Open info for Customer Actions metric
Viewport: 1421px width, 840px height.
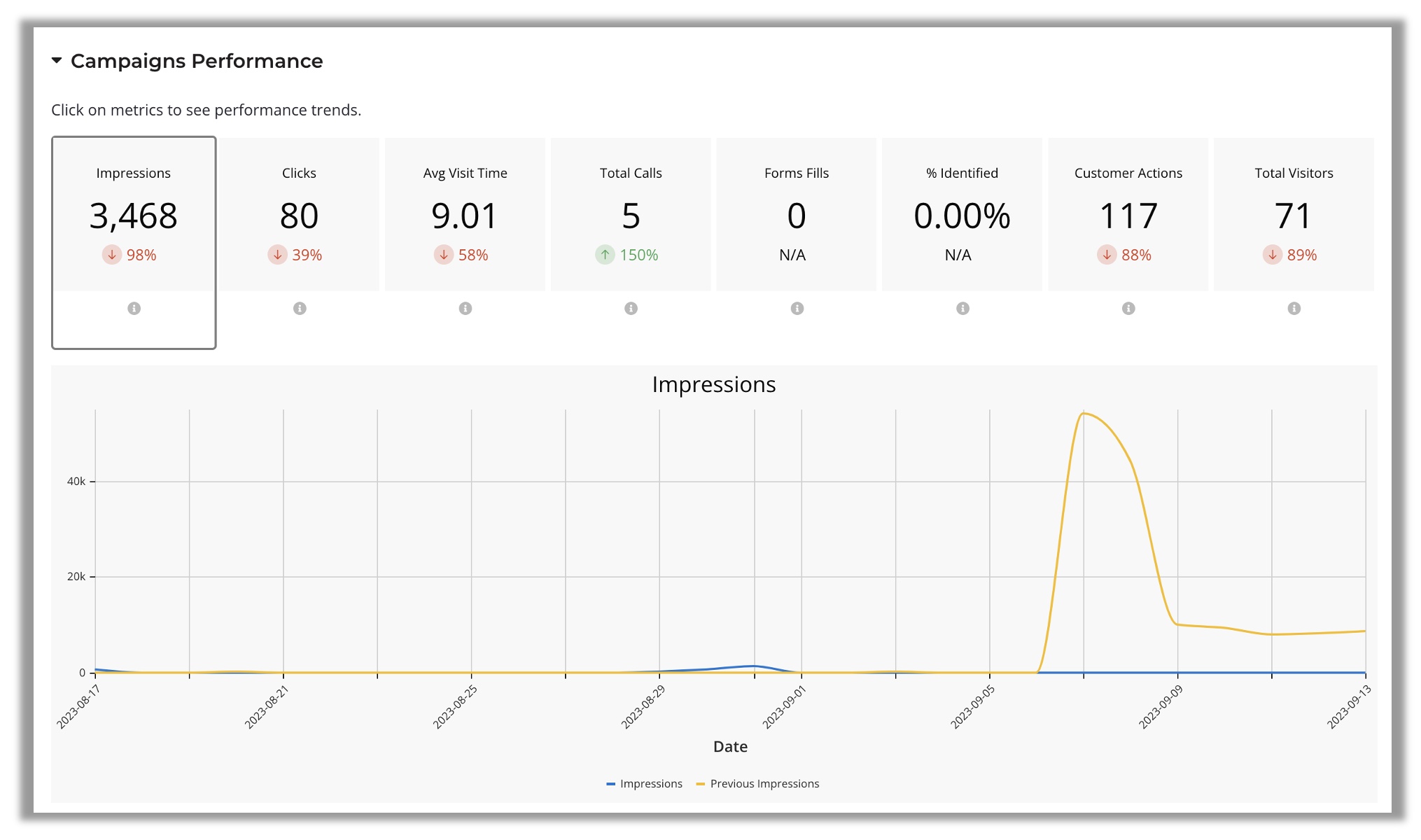coord(1128,307)
